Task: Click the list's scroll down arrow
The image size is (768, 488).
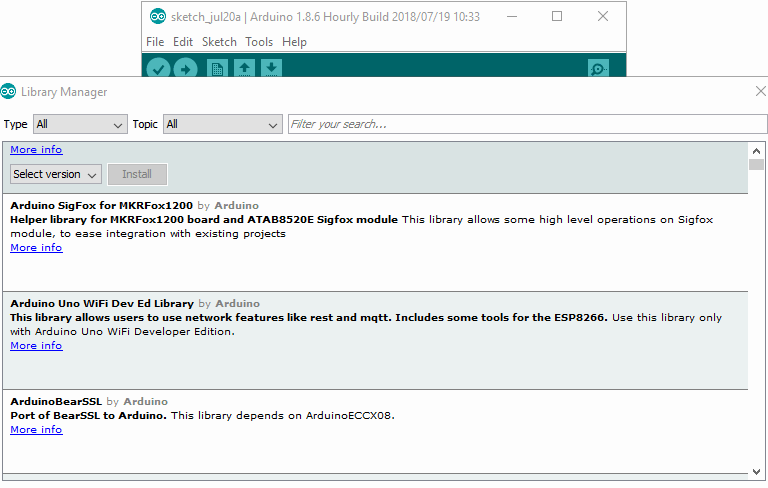Action: coord(756,471)
